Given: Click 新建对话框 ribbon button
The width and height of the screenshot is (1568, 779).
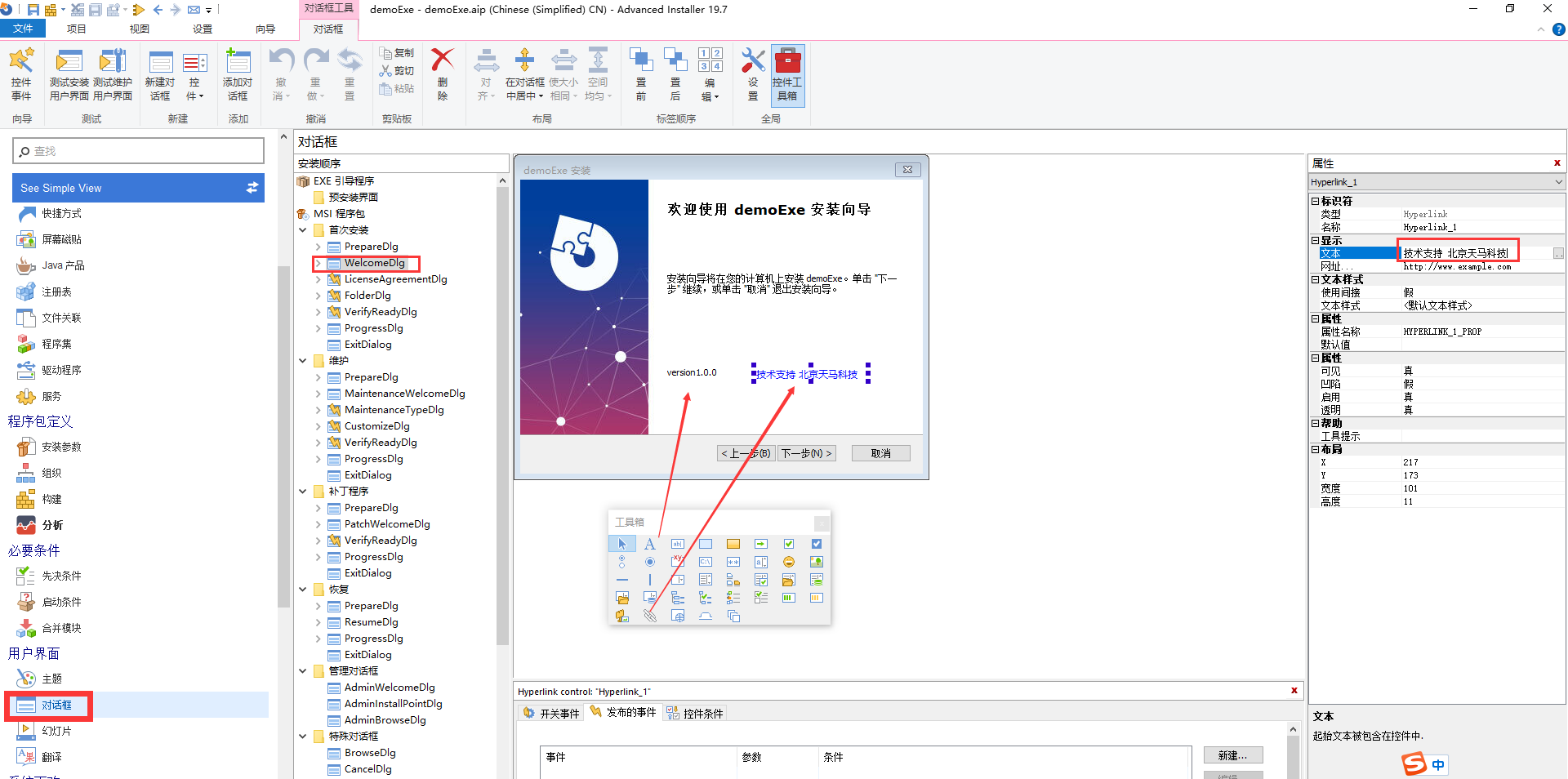Looking at the screenshot, I should pyautogui.click(x=160, y=74).
